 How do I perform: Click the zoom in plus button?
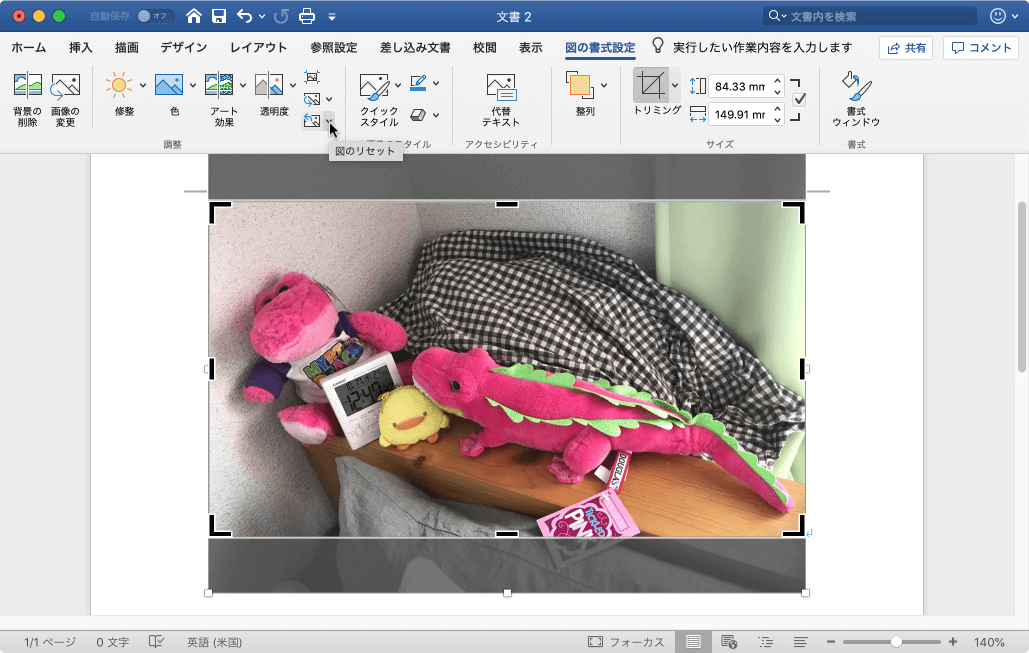(953, 642)
